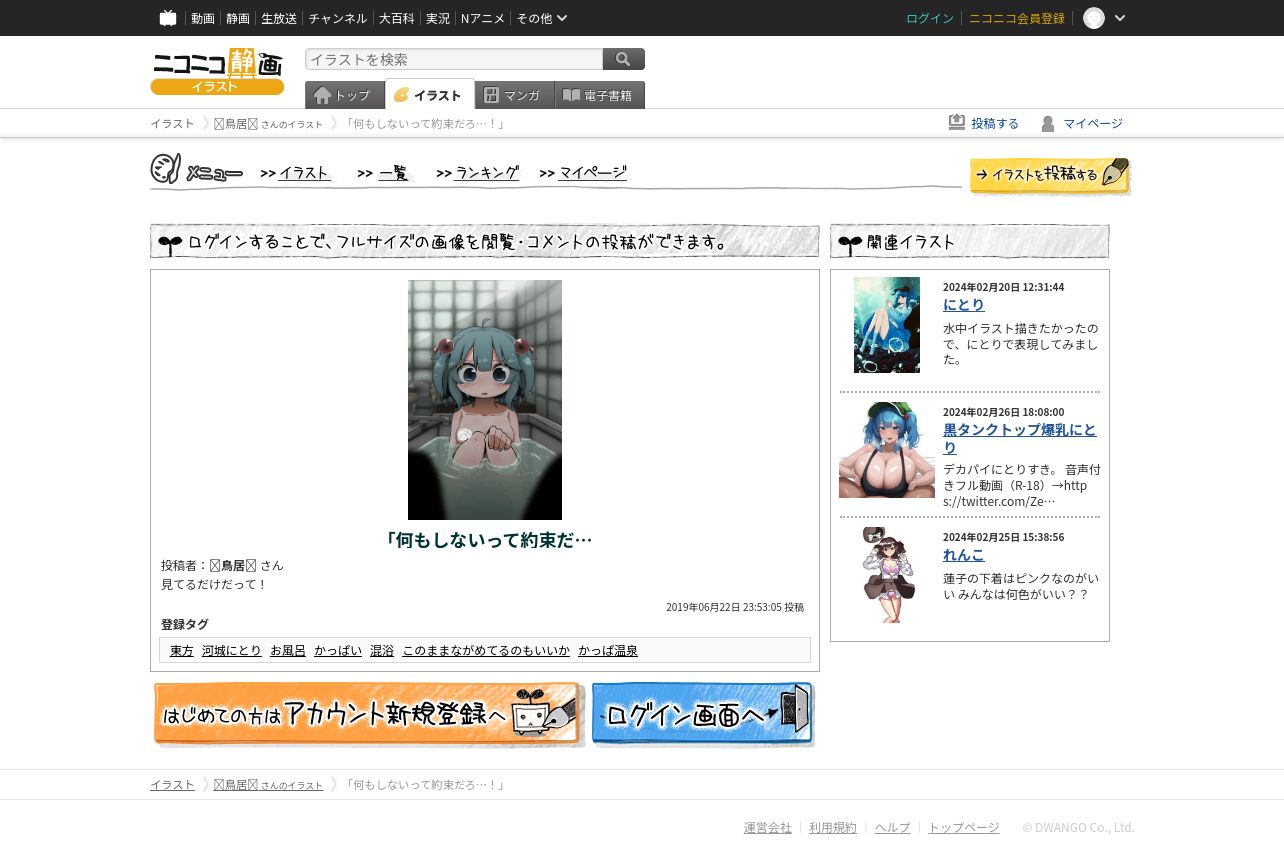The height and width of the screenshot is (854, 1284).
Task: Click the post date 2019年06月22日 text
Action: tap(735, 607)
